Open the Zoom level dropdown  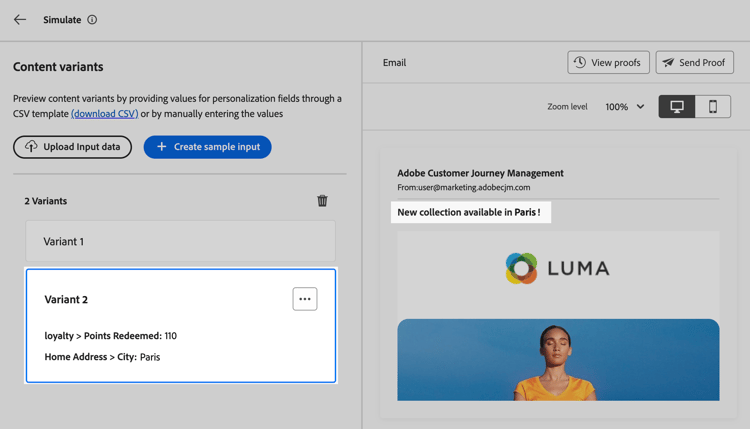click(625, 107)
